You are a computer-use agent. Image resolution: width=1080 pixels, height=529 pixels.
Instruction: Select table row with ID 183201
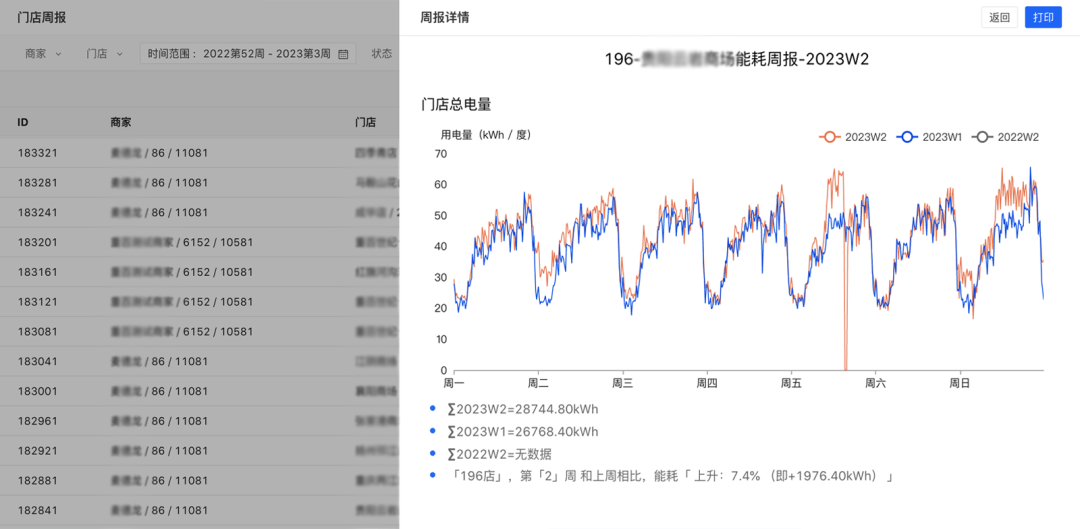(200, 242)
